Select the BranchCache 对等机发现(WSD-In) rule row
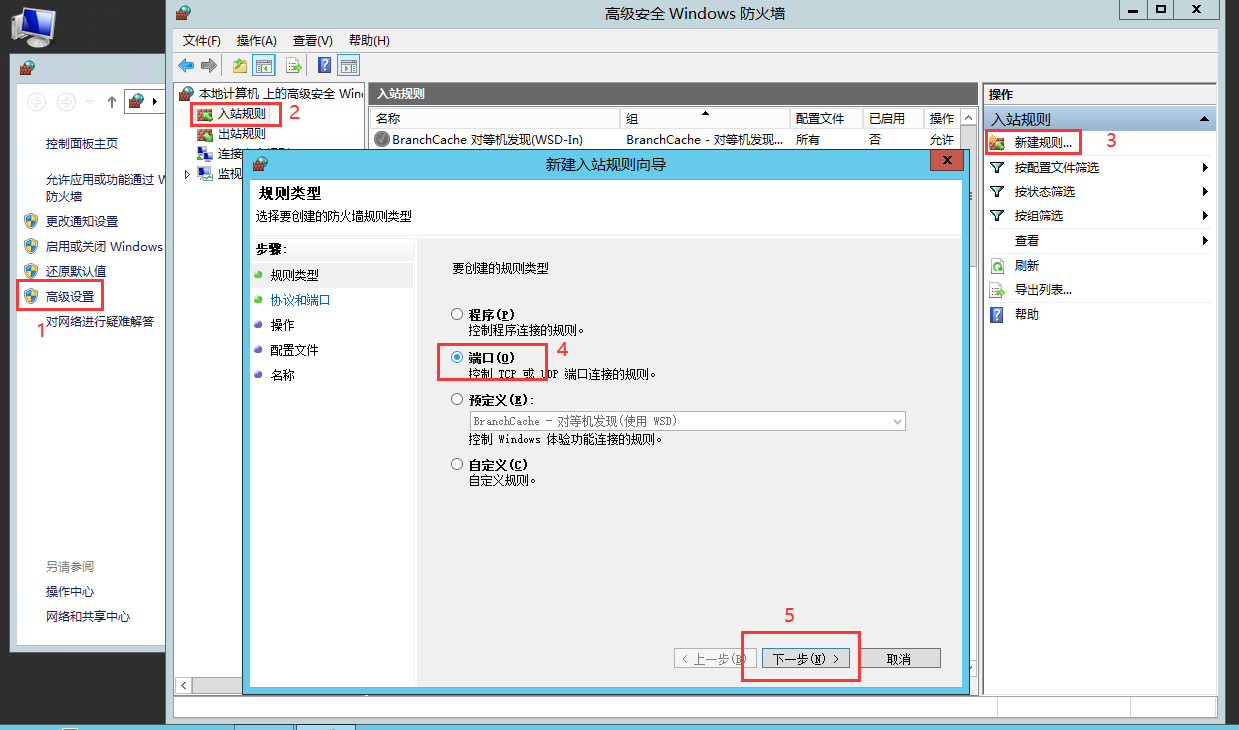This screenshot has height=730, width=1239. 664,140
